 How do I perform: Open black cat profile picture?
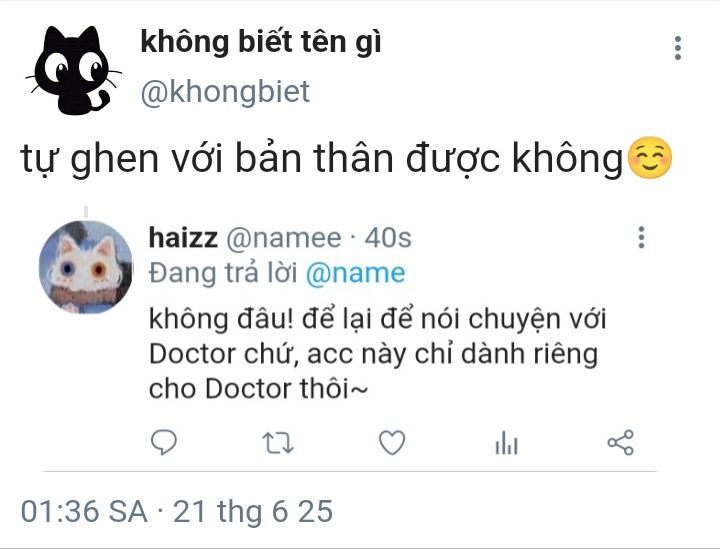click(x=74, y=70)
